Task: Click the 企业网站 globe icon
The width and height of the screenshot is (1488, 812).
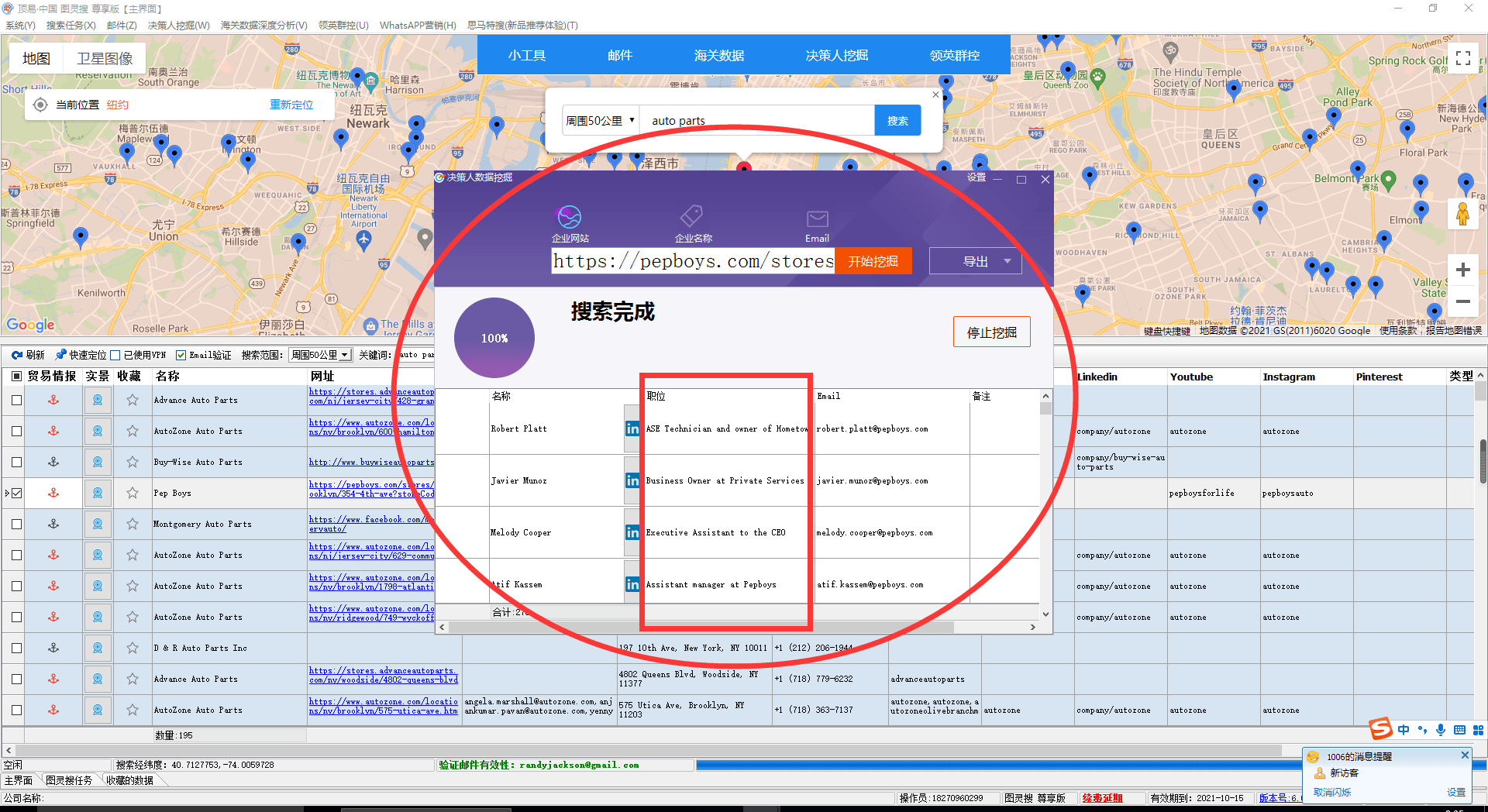Action: [569, 217]
